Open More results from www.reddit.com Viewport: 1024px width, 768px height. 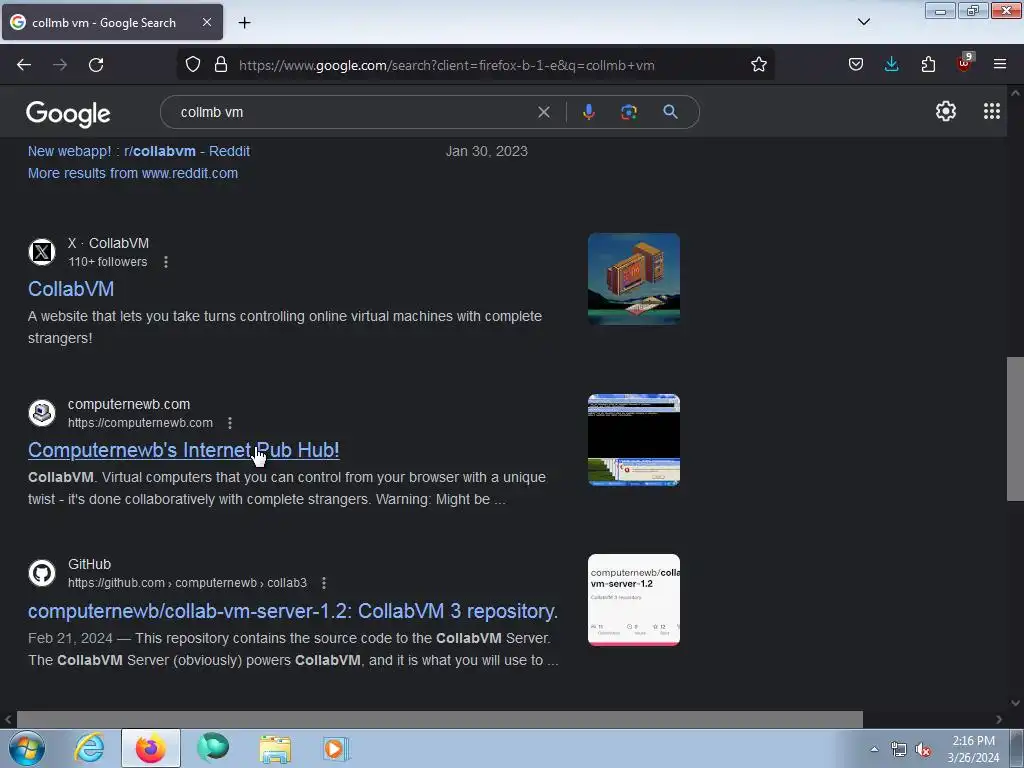tap(133, 173)
